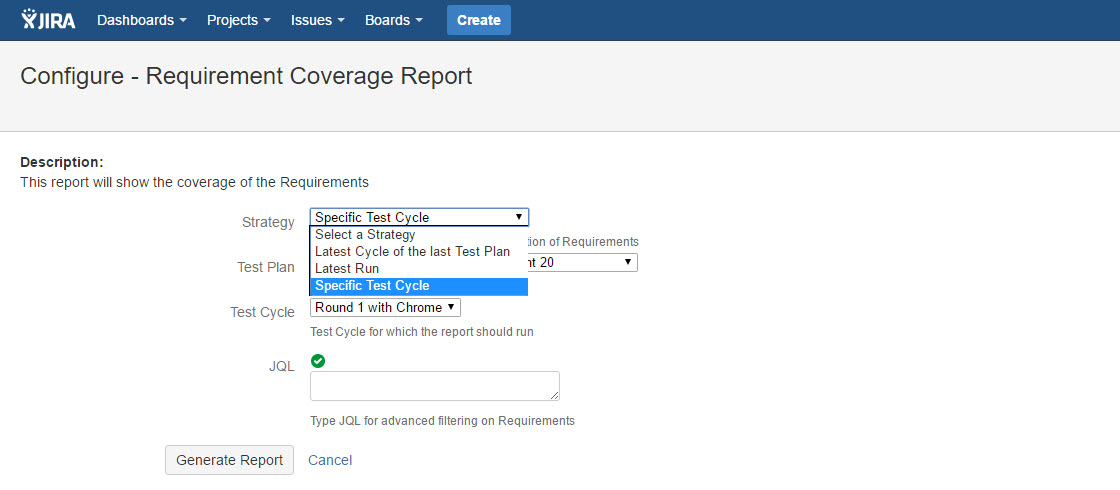Click the 'Test Cycle' field label
The width and height of the screenshot is (1120, 490).
(x=262, y=312)
